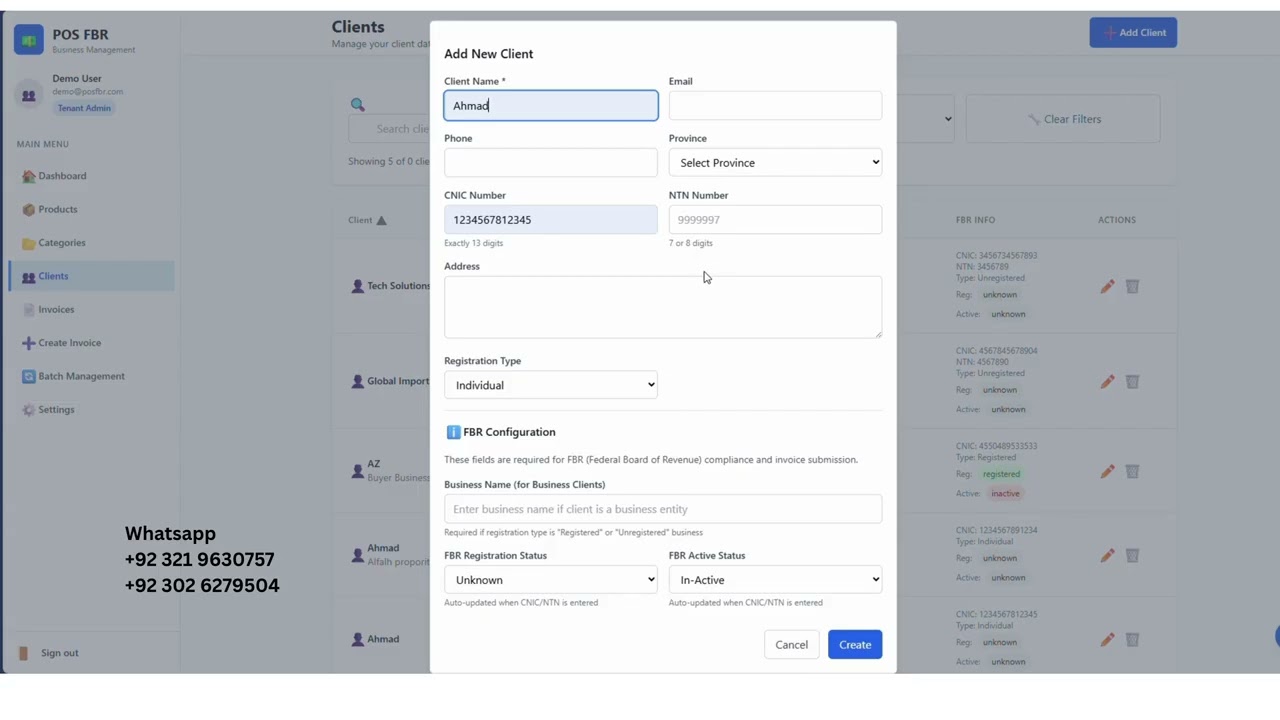Click the Demo User avatar icon
1280x720 pixels.
pyautogui.click(x=28, y=95)
